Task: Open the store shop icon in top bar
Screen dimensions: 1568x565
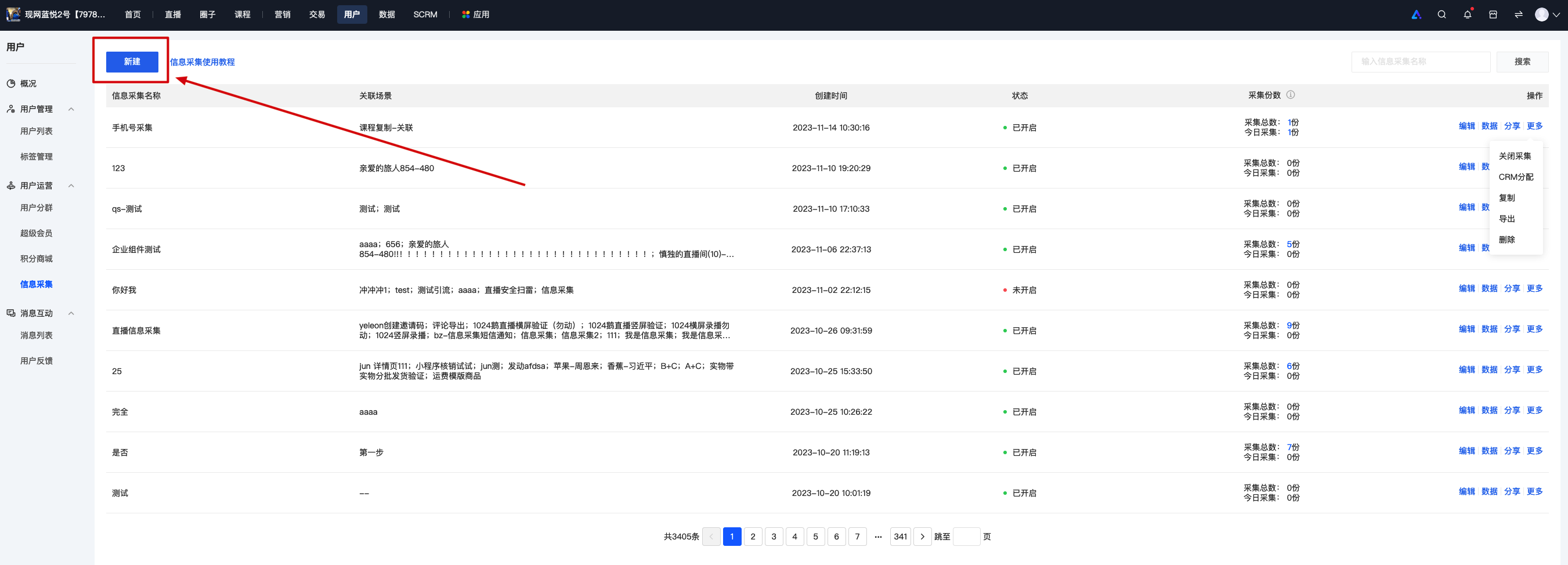Action: click(x=1493, y=15)
